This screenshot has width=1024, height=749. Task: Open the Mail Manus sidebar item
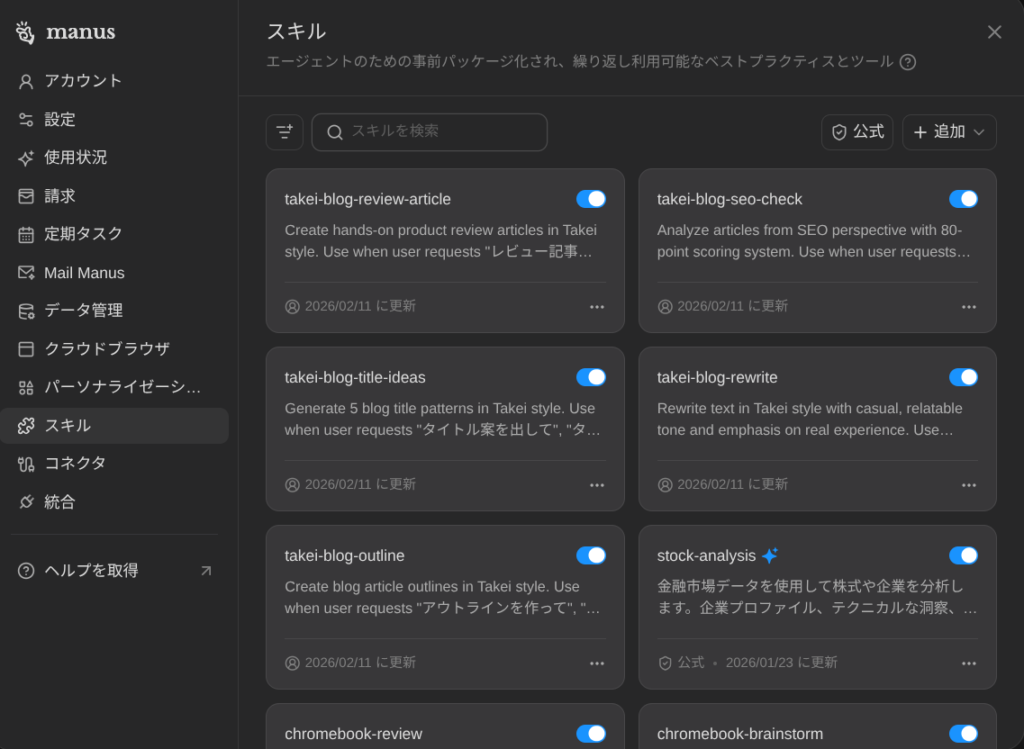(x=84, y=272)
